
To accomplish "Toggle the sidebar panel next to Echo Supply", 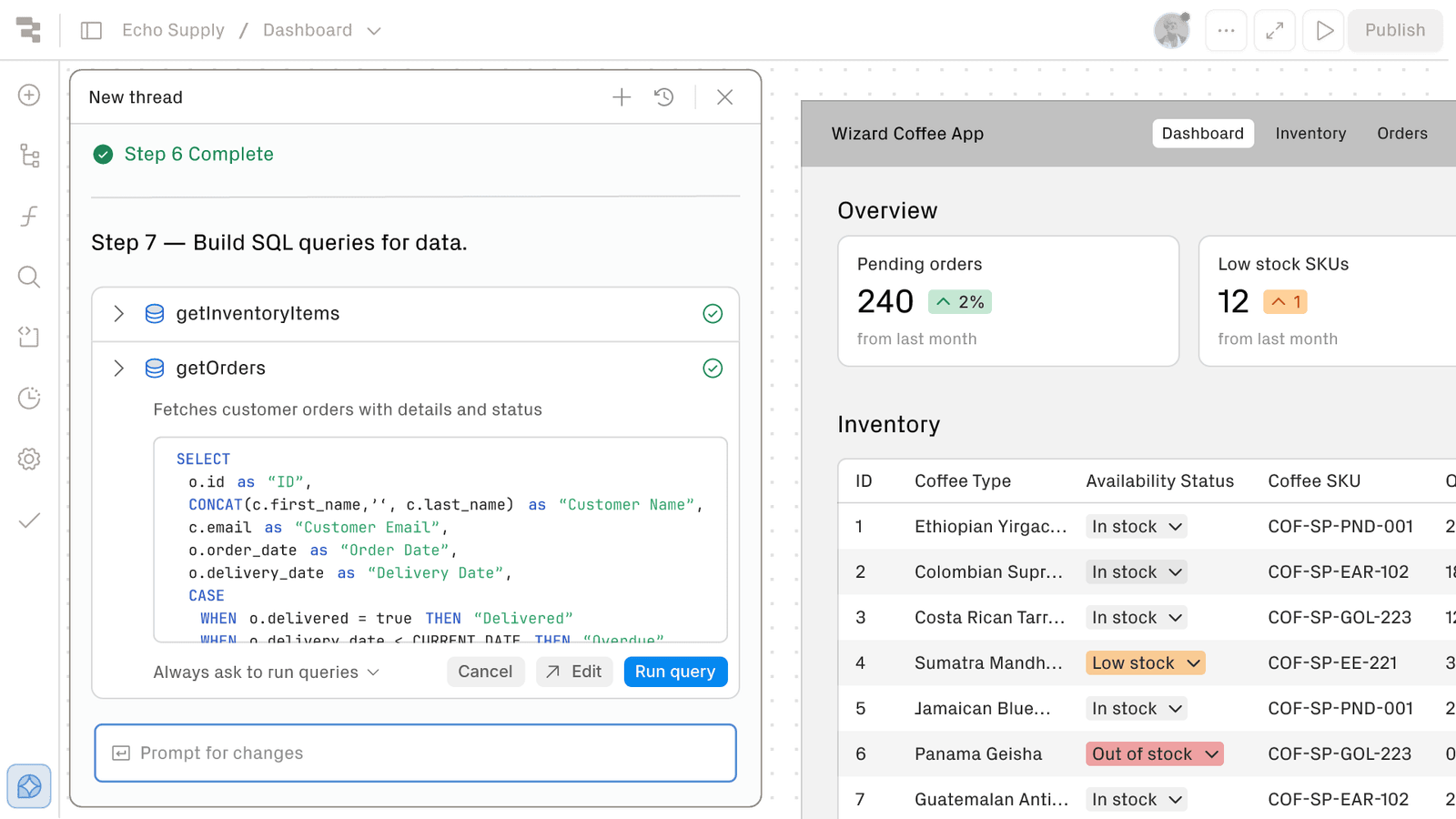I will pos(91,30).
